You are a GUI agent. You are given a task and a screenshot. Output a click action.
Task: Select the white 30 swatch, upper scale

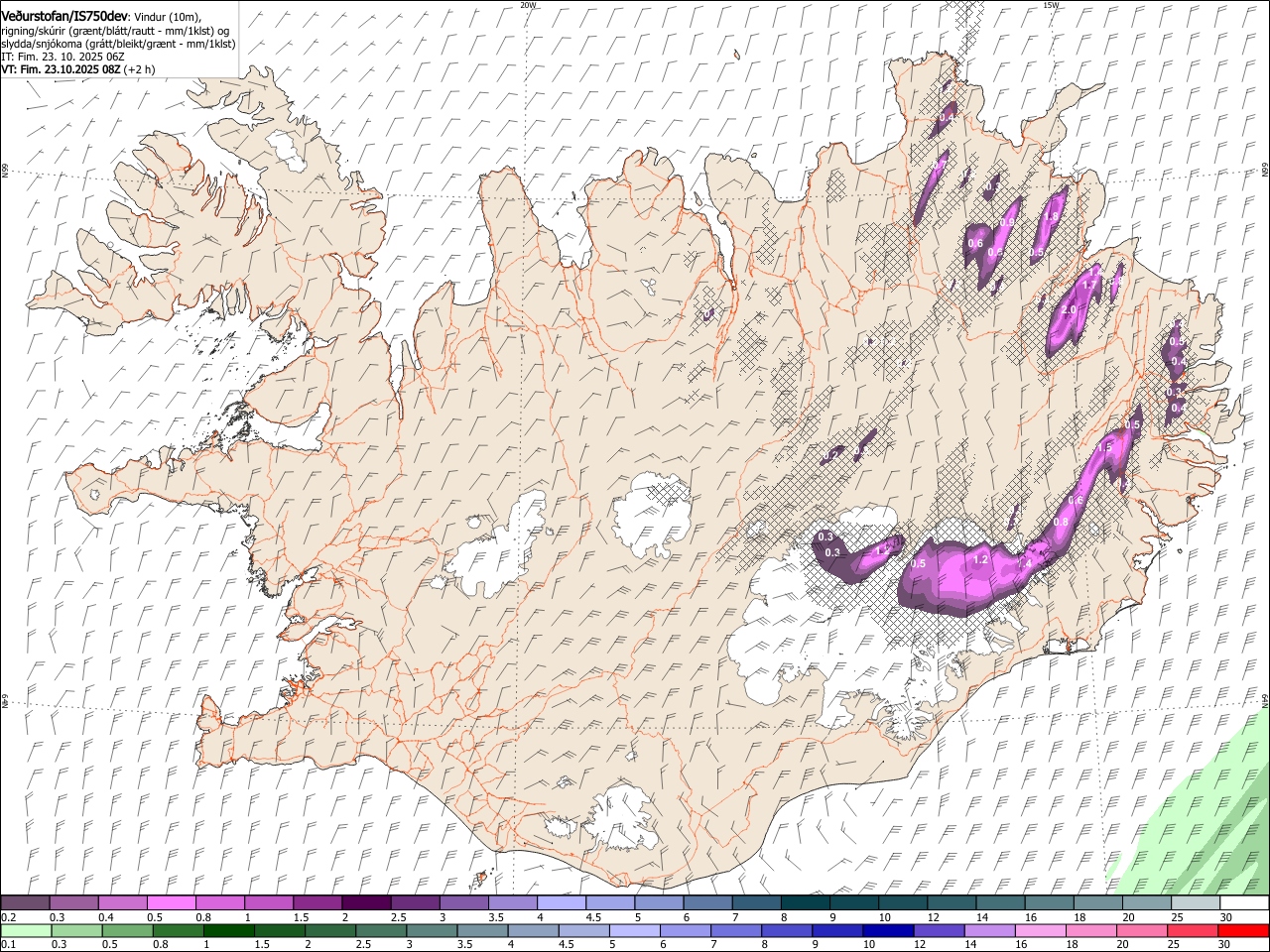[1244, 903]
